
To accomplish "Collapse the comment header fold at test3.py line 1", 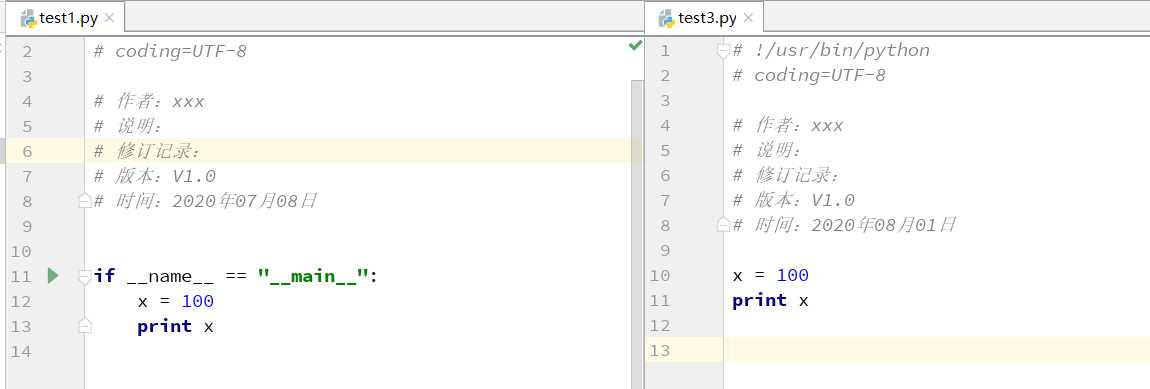I will pyautogui.click(x=723, y=51).
